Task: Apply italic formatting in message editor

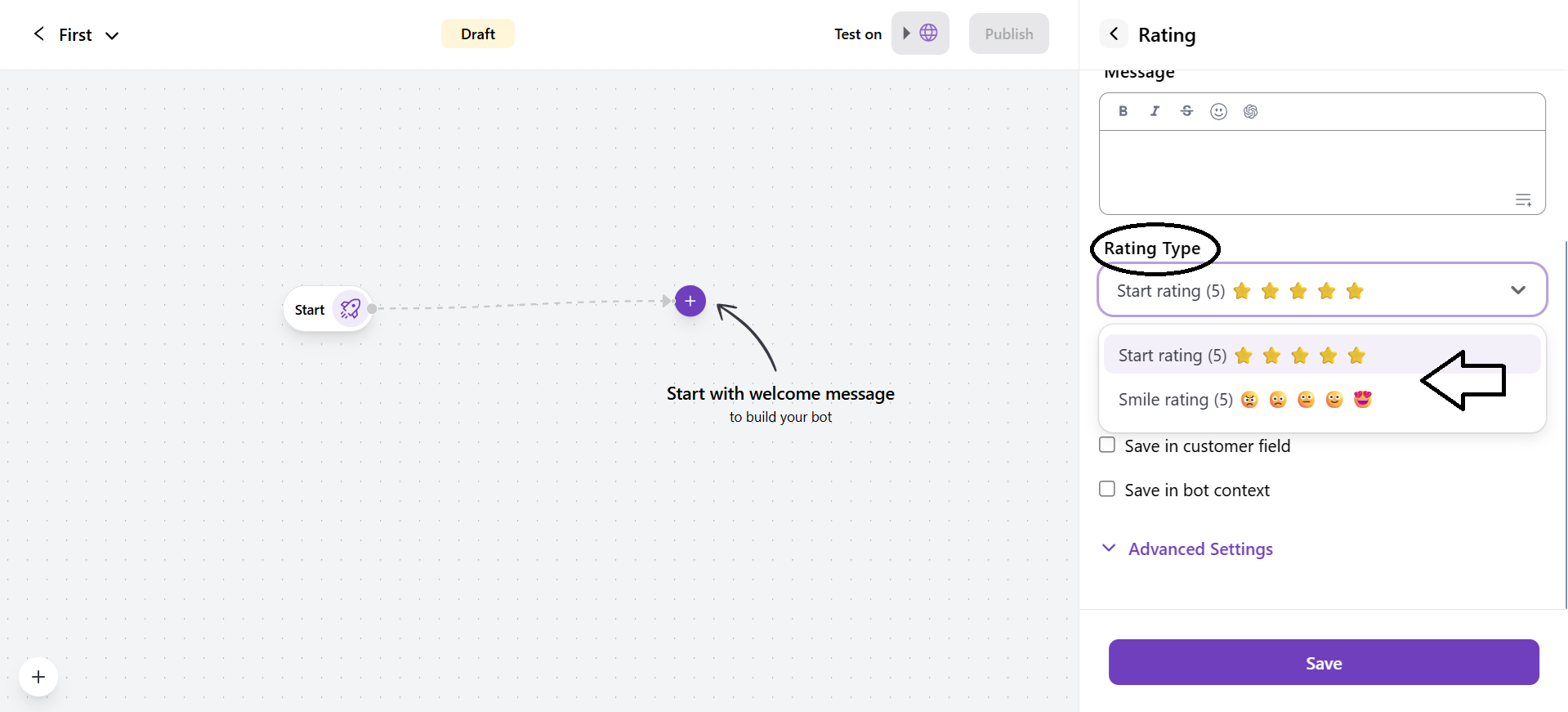Action: 1155,111
